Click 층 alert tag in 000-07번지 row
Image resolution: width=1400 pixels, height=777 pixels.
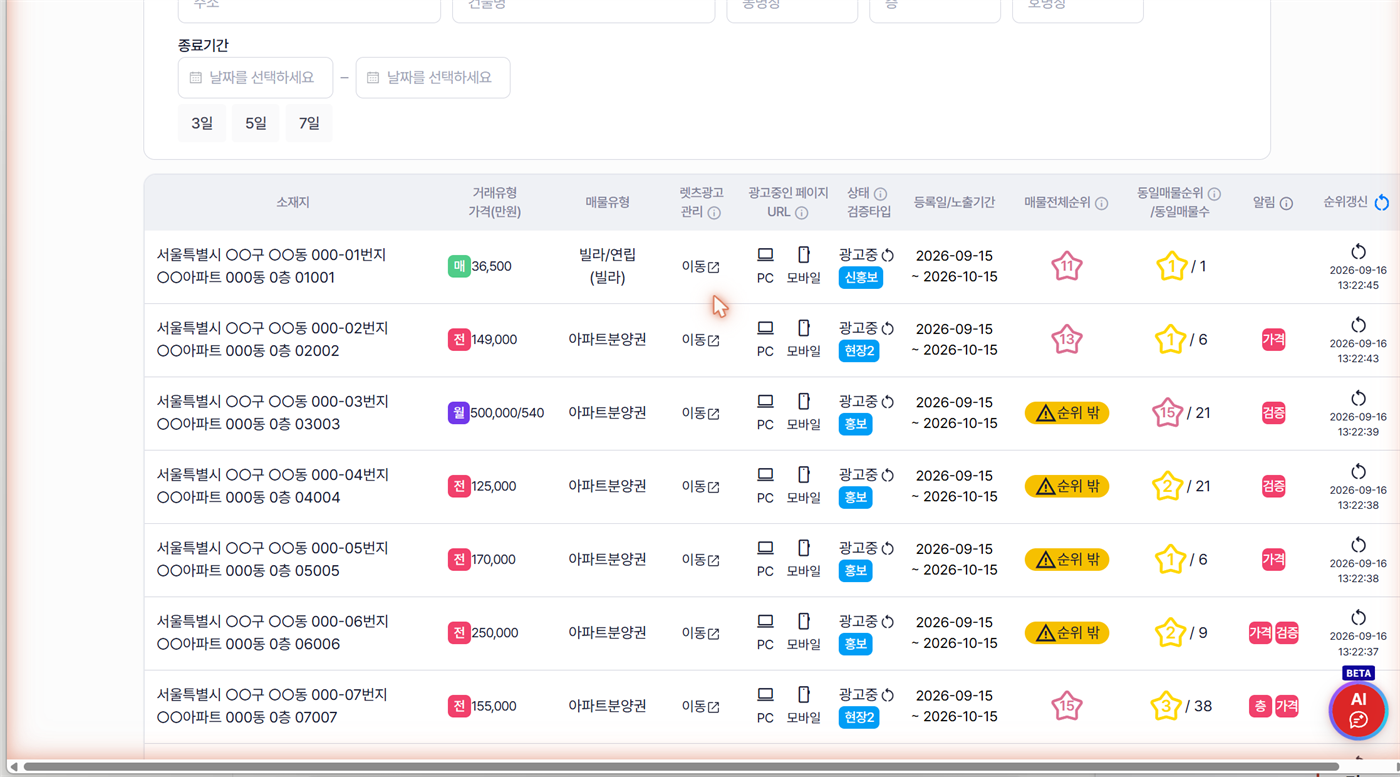(1260, 706)
